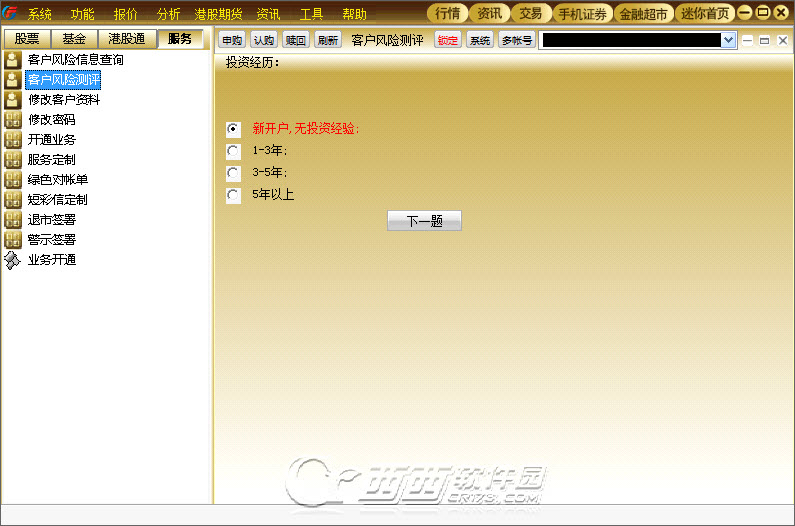Screen dimensions: 795x526
Task: Switch to the 港股通 tab
Action: pyautogui.click(x=127, y=39)
